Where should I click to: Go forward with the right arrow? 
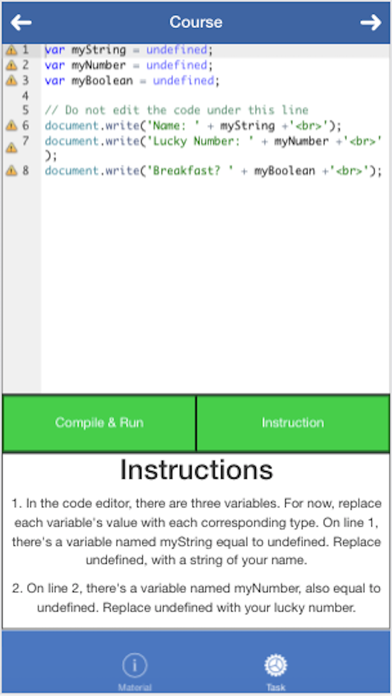click(x=371, y=22)
